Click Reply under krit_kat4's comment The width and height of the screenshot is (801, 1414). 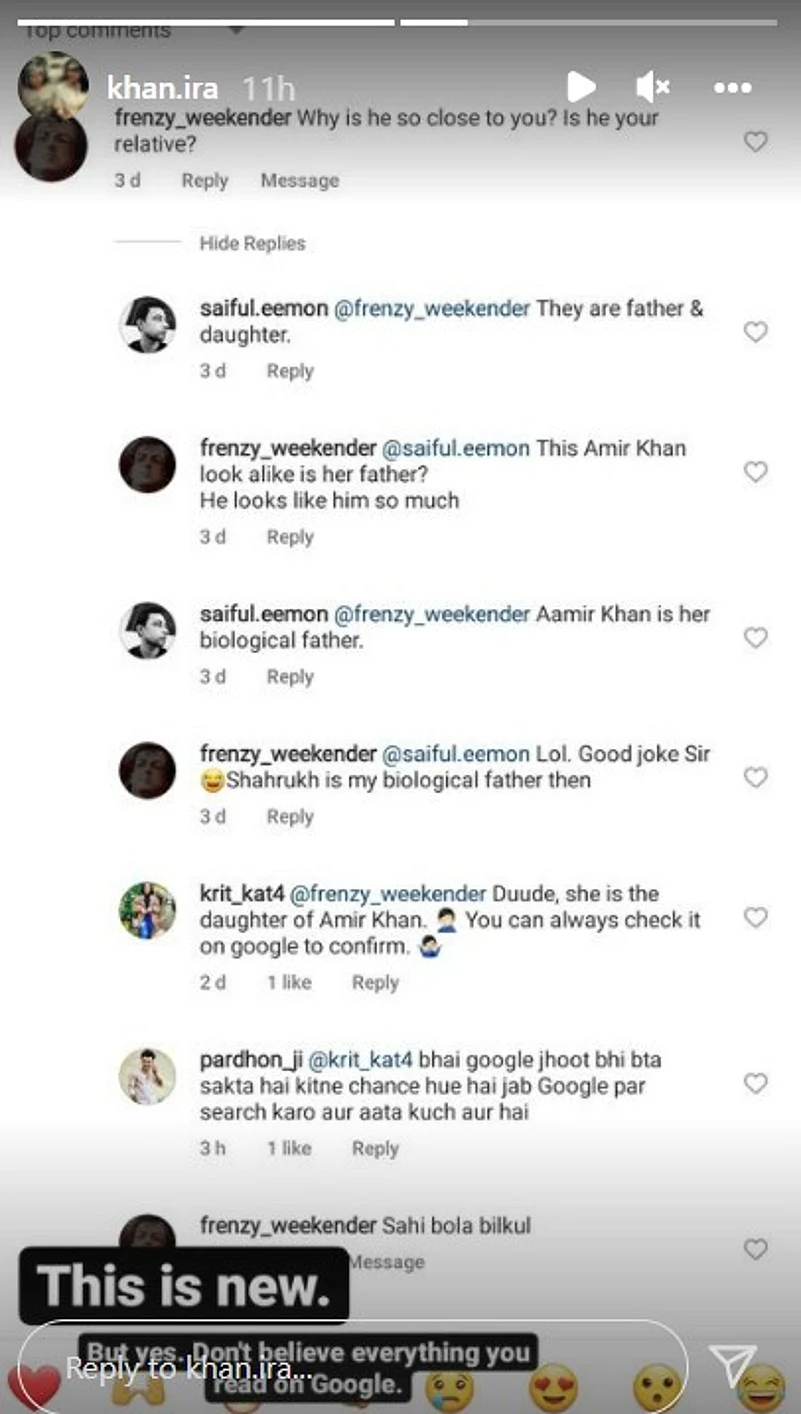click(x=375, y=983)
